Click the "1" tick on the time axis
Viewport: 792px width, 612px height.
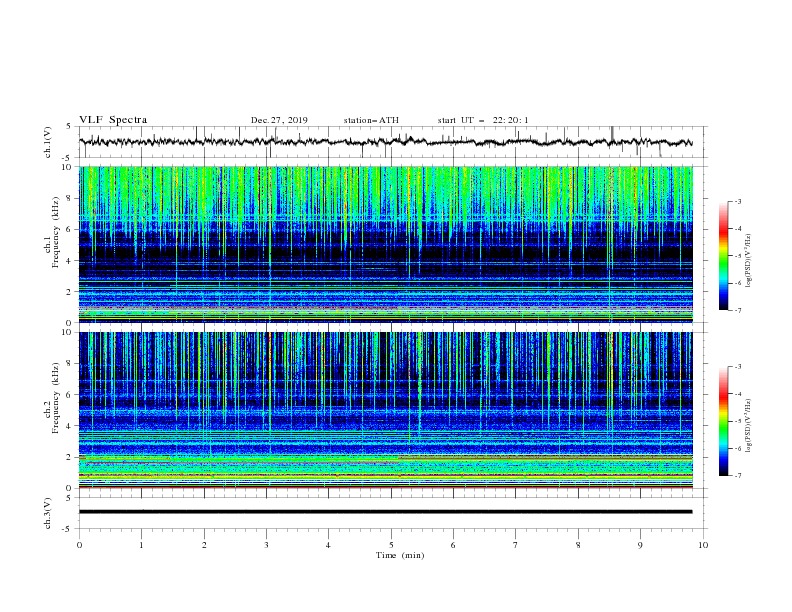[141, 545]
